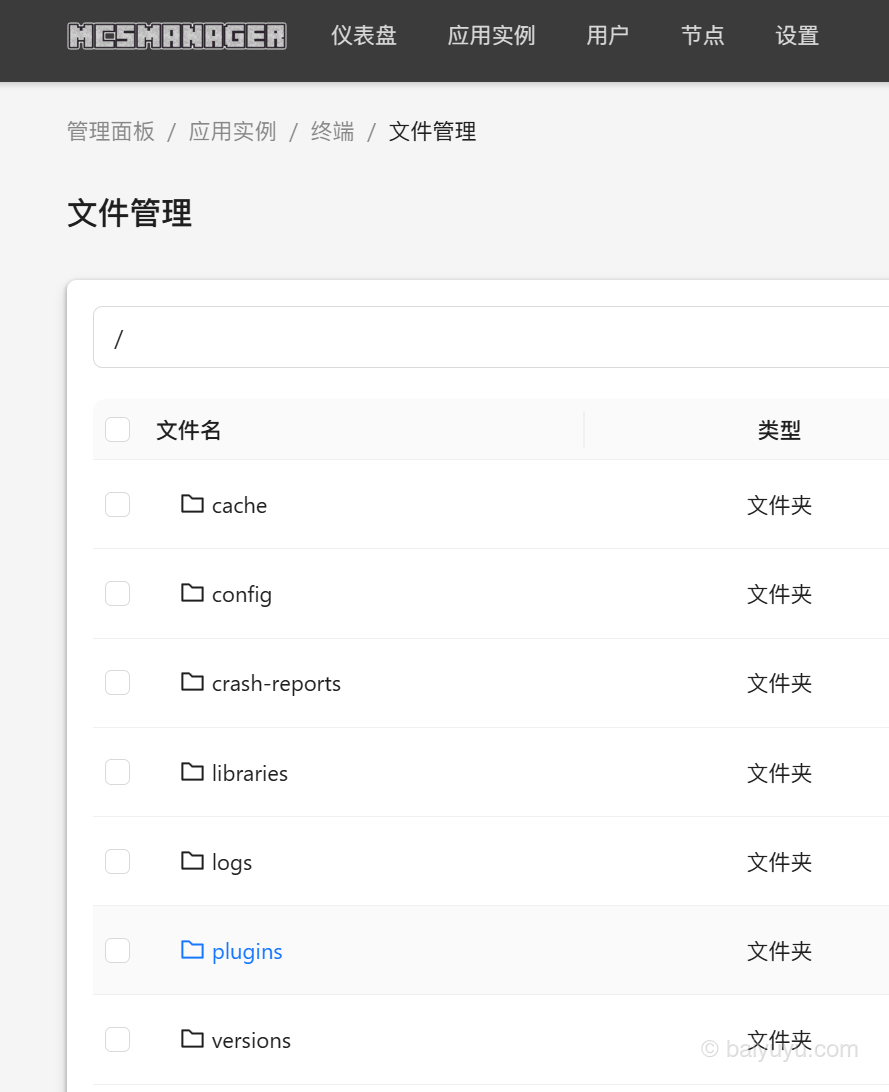
Task: Click the MCSManager logo
Action: [176, 35]
